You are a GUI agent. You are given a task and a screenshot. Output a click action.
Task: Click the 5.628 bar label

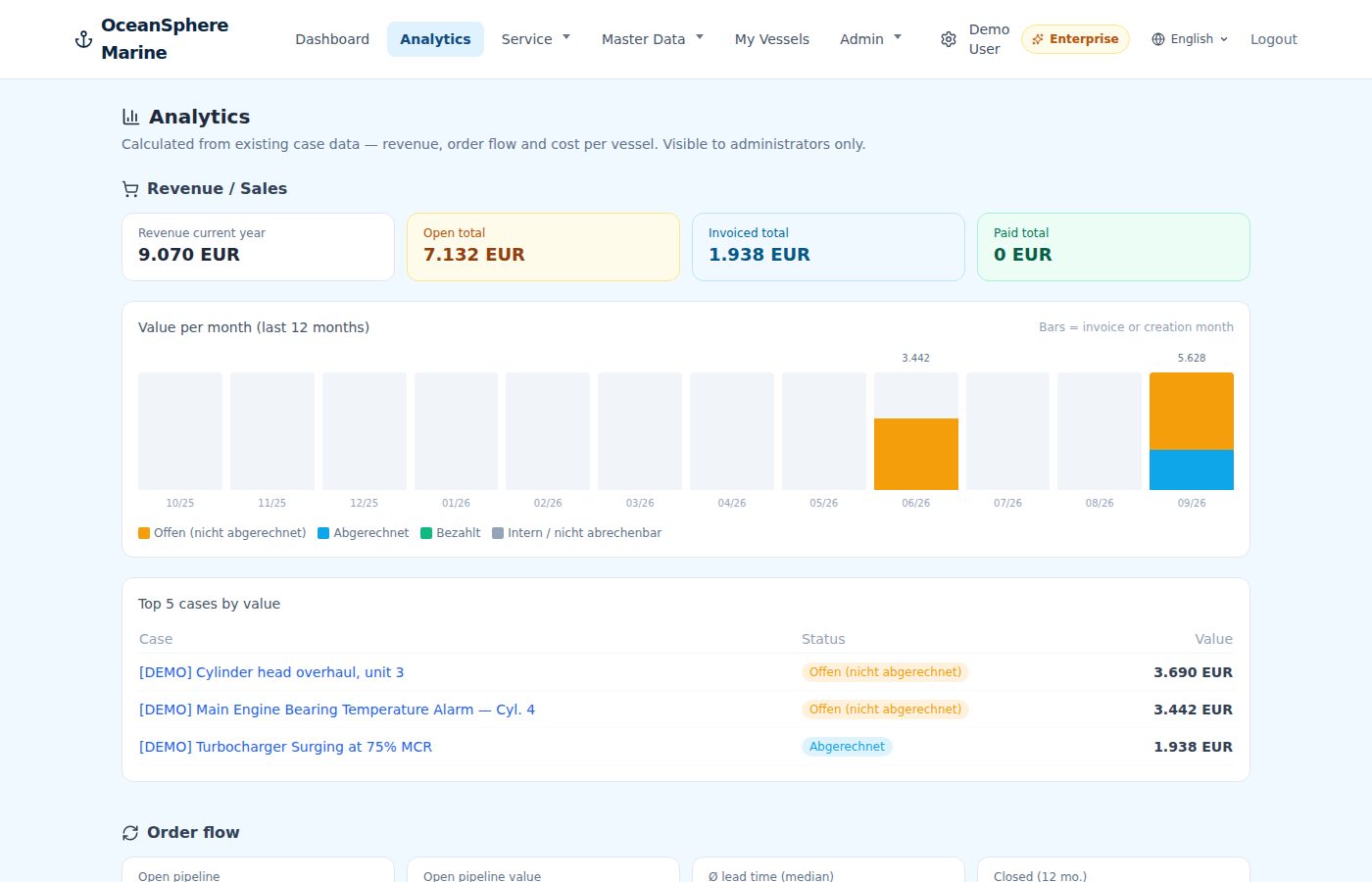(x=1192, y=359)
